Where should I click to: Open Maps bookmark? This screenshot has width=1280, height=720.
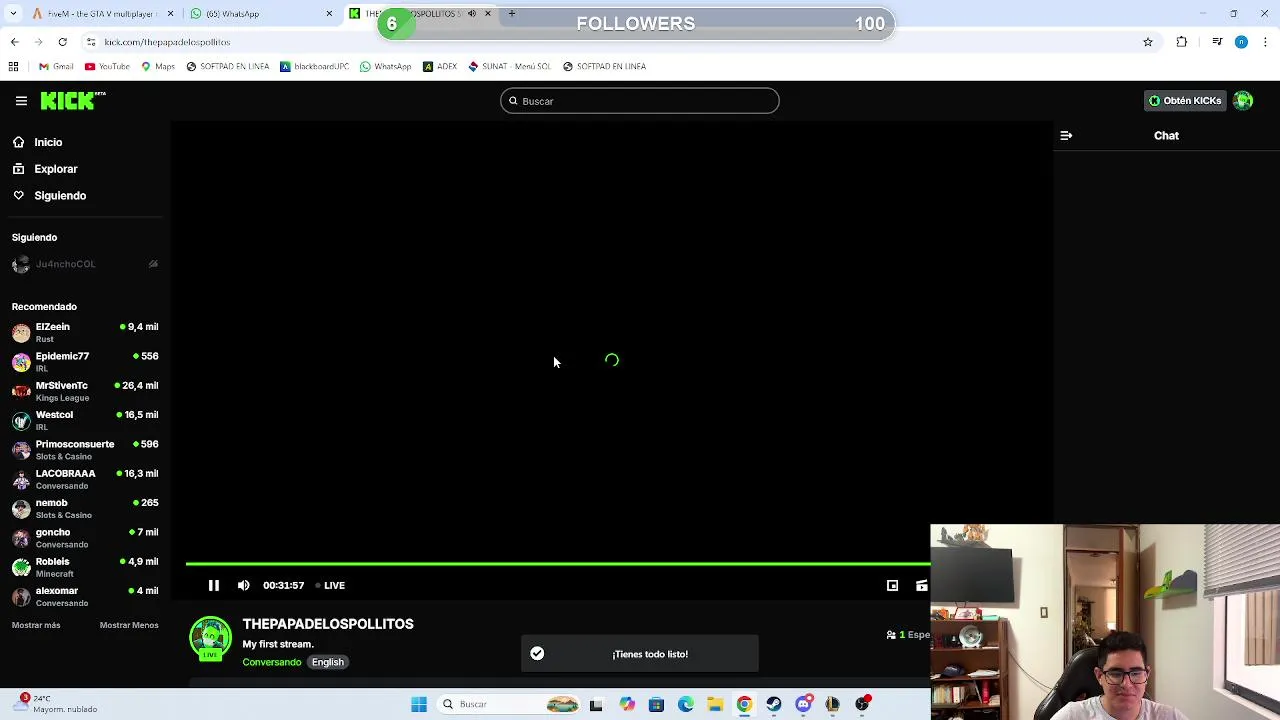coord(158,66)
